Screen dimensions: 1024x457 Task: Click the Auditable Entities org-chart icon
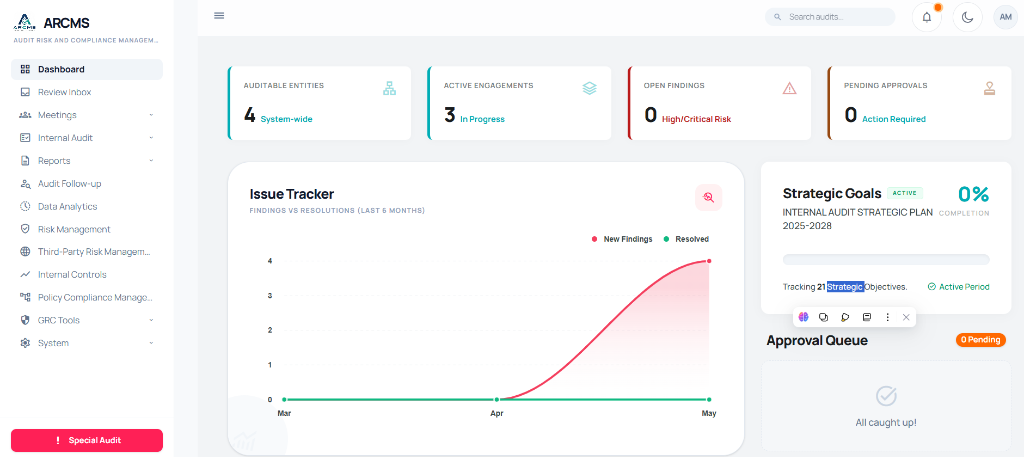coord(389,88)
